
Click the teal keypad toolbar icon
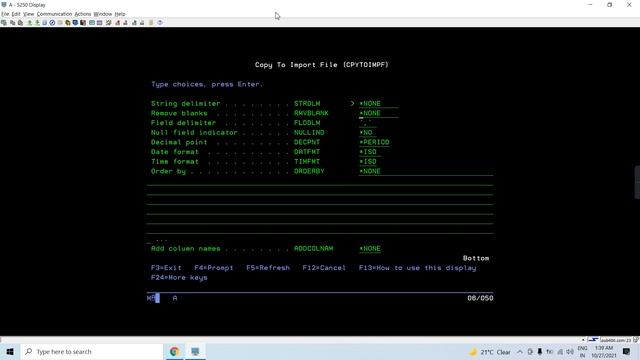92,23
